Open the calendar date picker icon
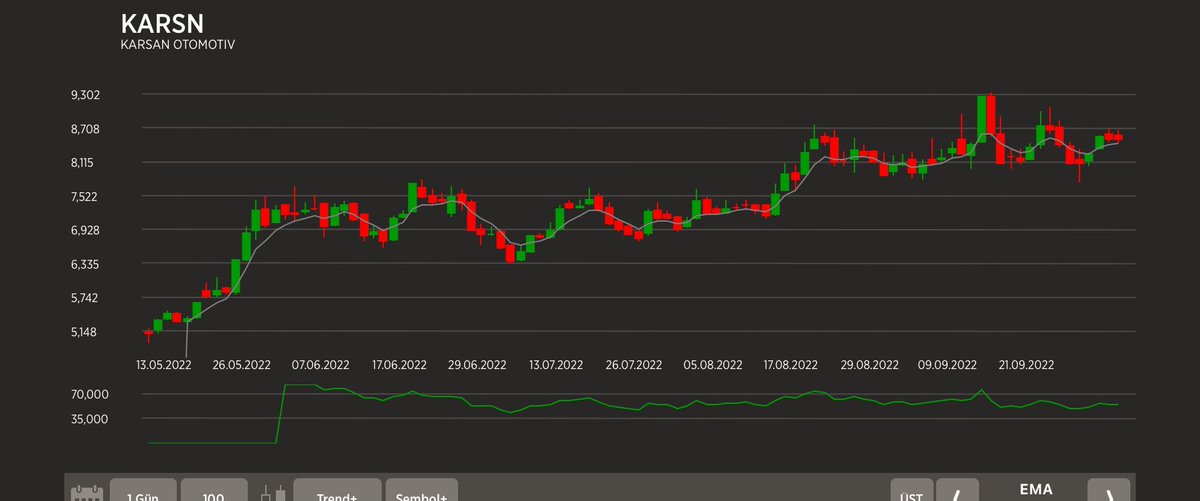Image resolution: width=1200 pixels, height=501 pixels. click(87, 492)
